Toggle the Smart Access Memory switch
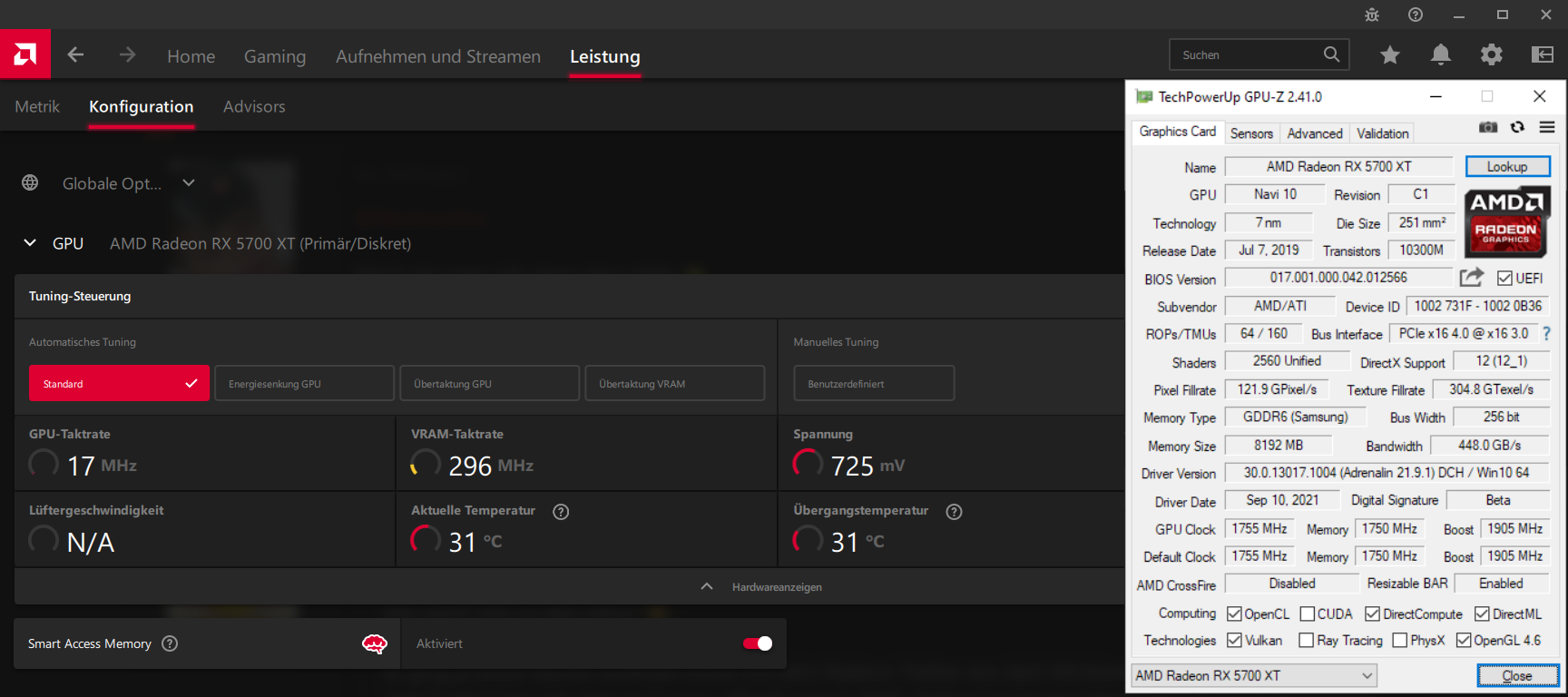1568x697 pixels. [x=758, y=643]
